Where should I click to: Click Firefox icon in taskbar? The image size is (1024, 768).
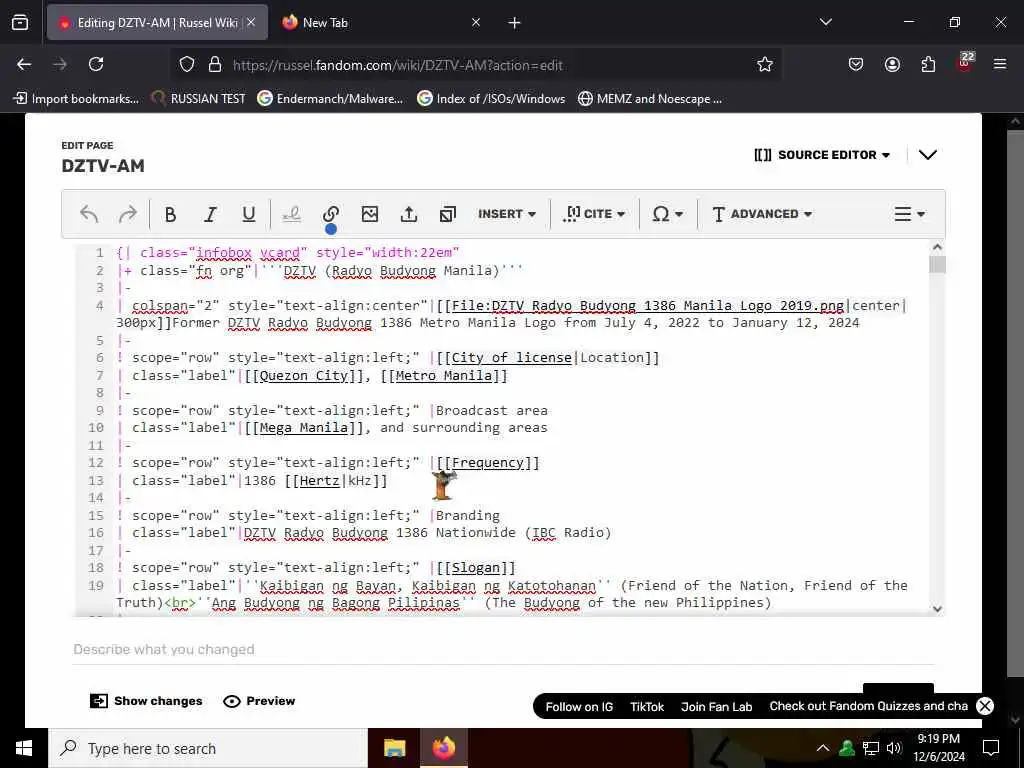pos(443,748)
